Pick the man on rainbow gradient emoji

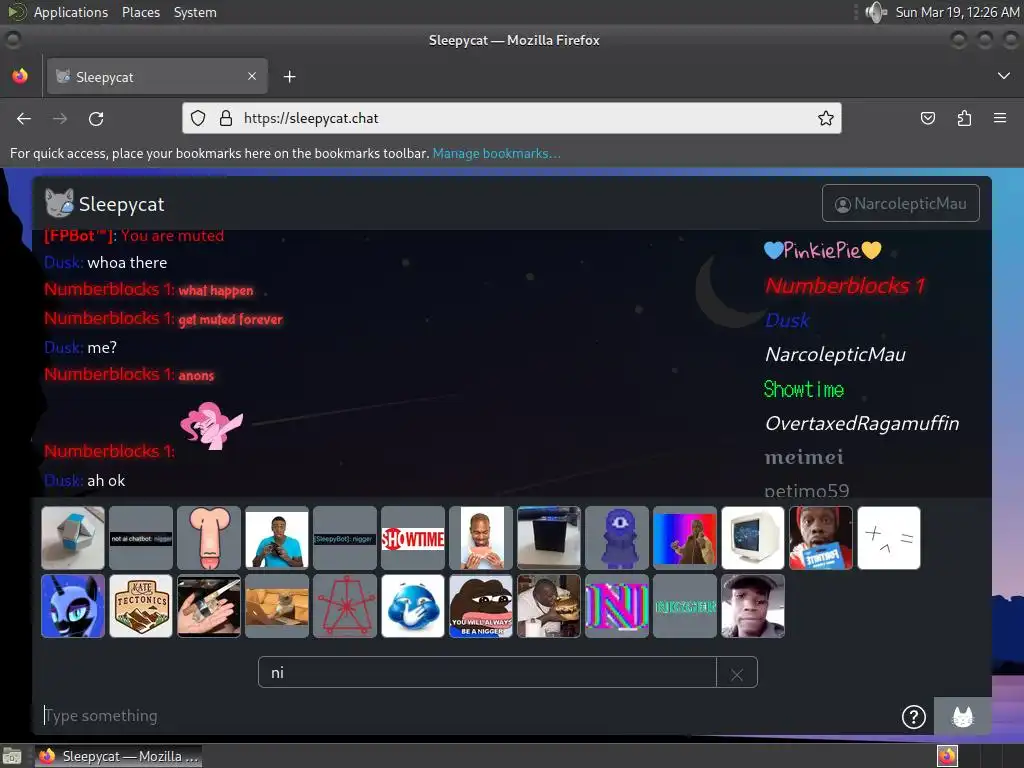point(685,538)
